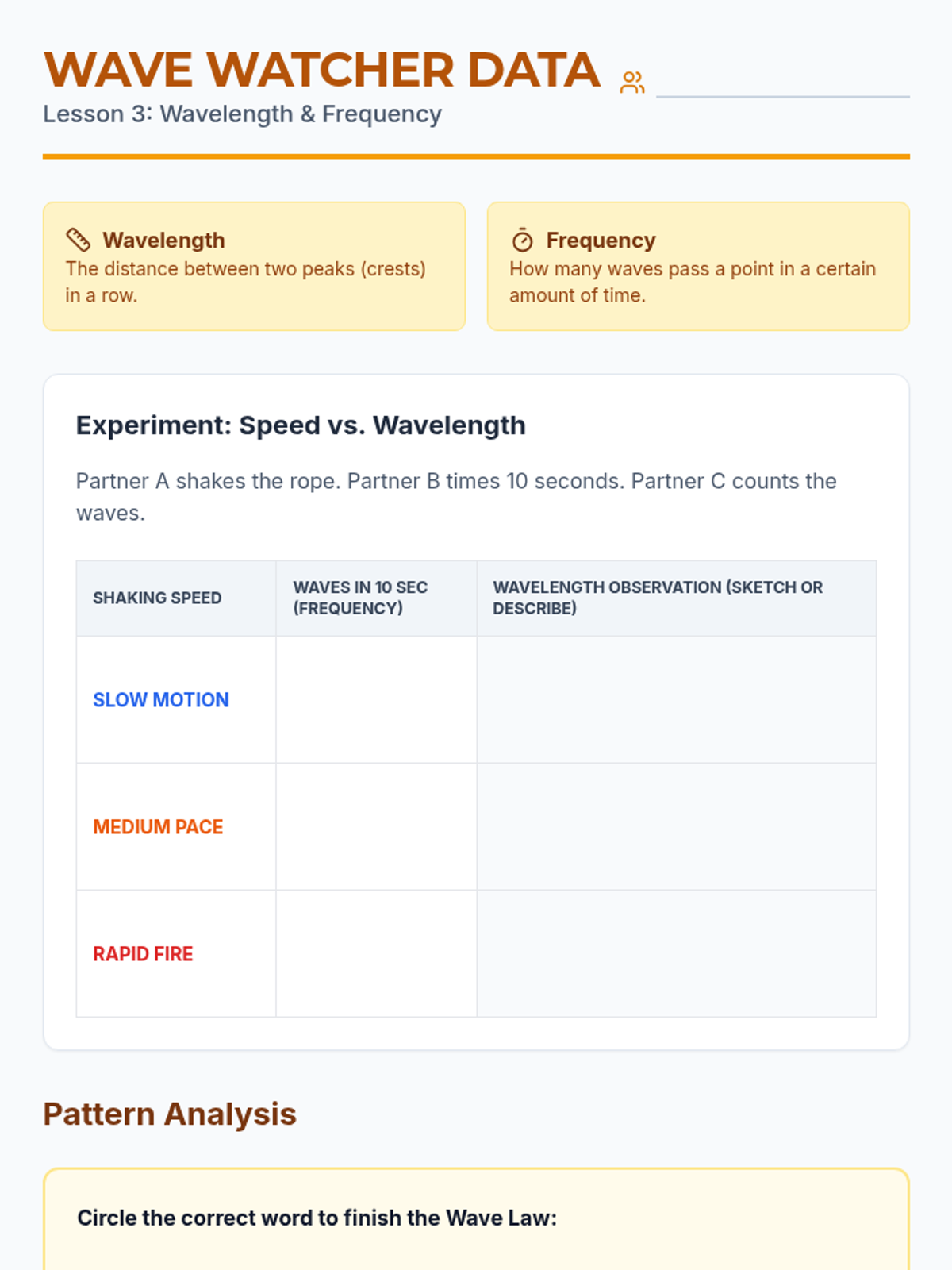Click the group members icon beside the title
952x1270 pixels.
632,83
